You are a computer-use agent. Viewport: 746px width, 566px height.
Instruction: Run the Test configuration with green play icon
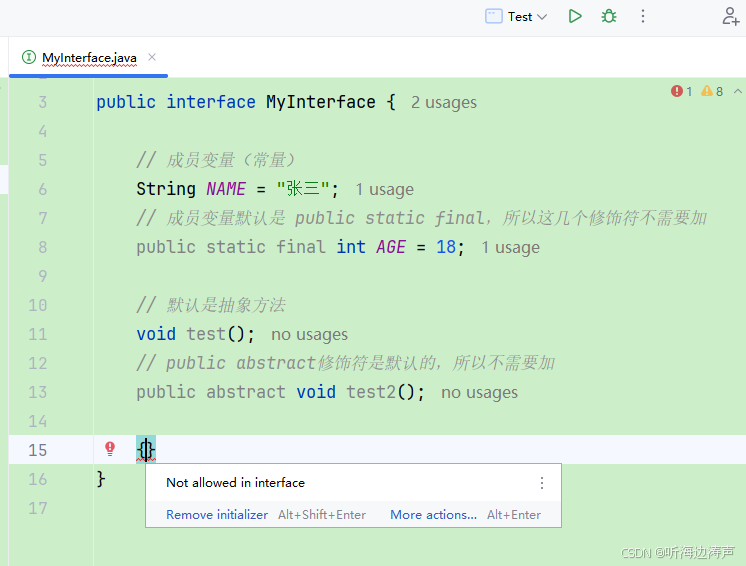point(575,17)
